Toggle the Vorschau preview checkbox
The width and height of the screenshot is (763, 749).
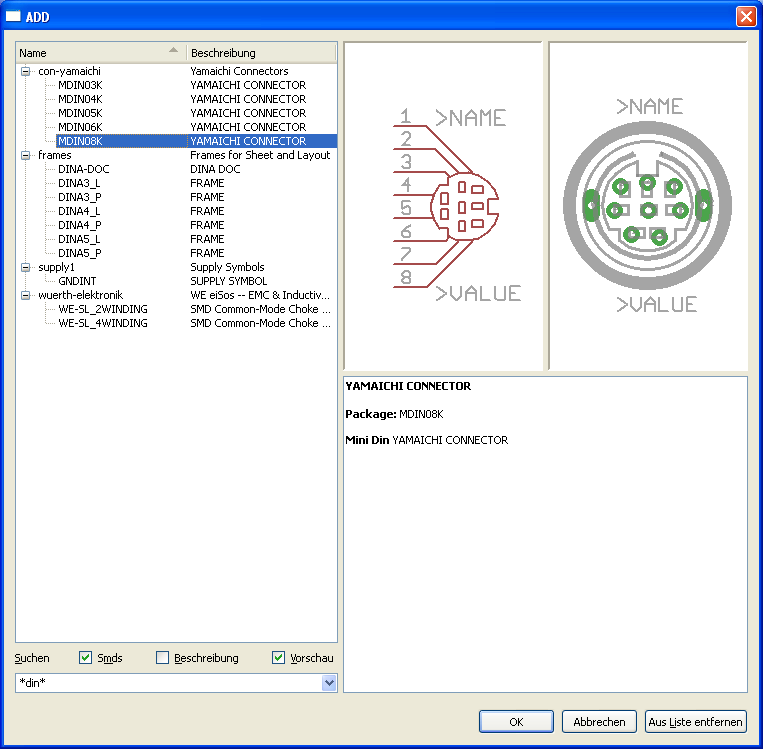278,658
